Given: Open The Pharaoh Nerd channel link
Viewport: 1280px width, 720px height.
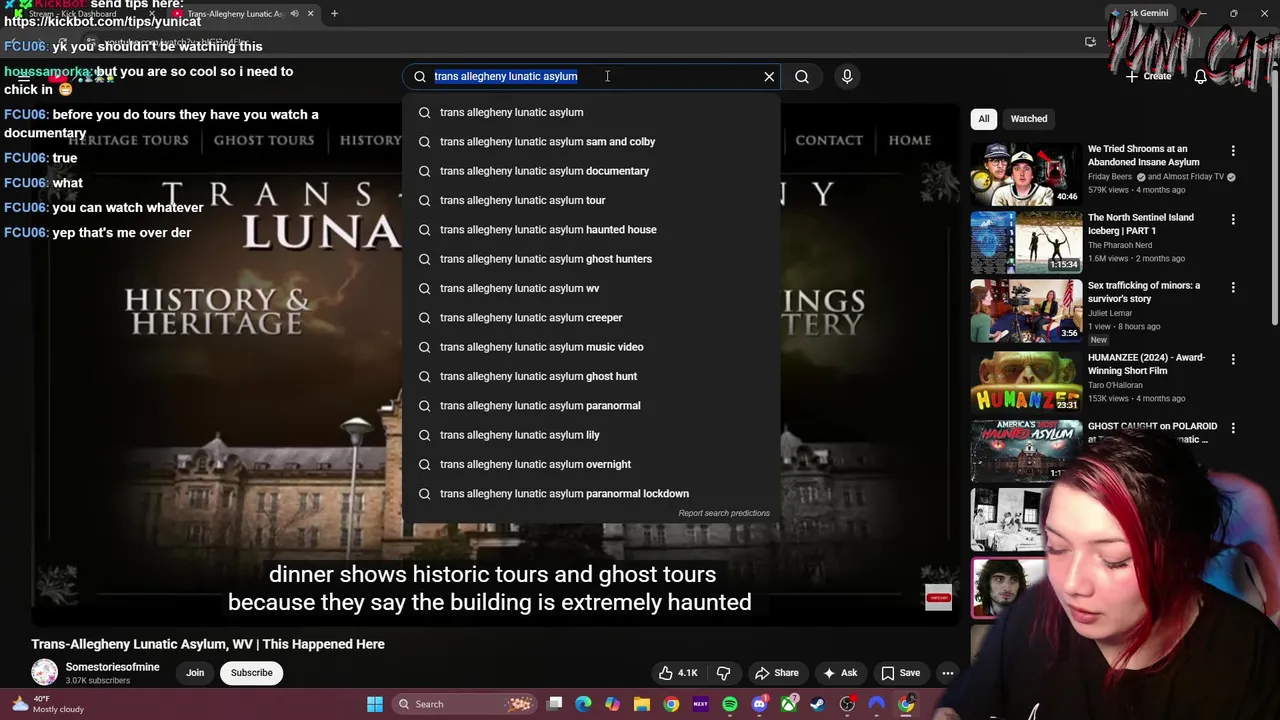Looking at the screenshot, I should pos(1120,245).
